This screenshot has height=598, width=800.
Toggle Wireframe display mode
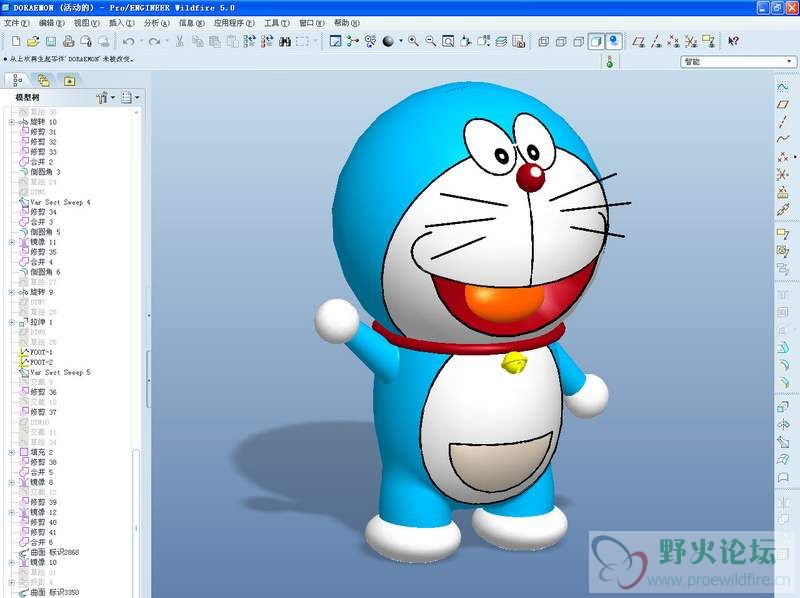543,41
